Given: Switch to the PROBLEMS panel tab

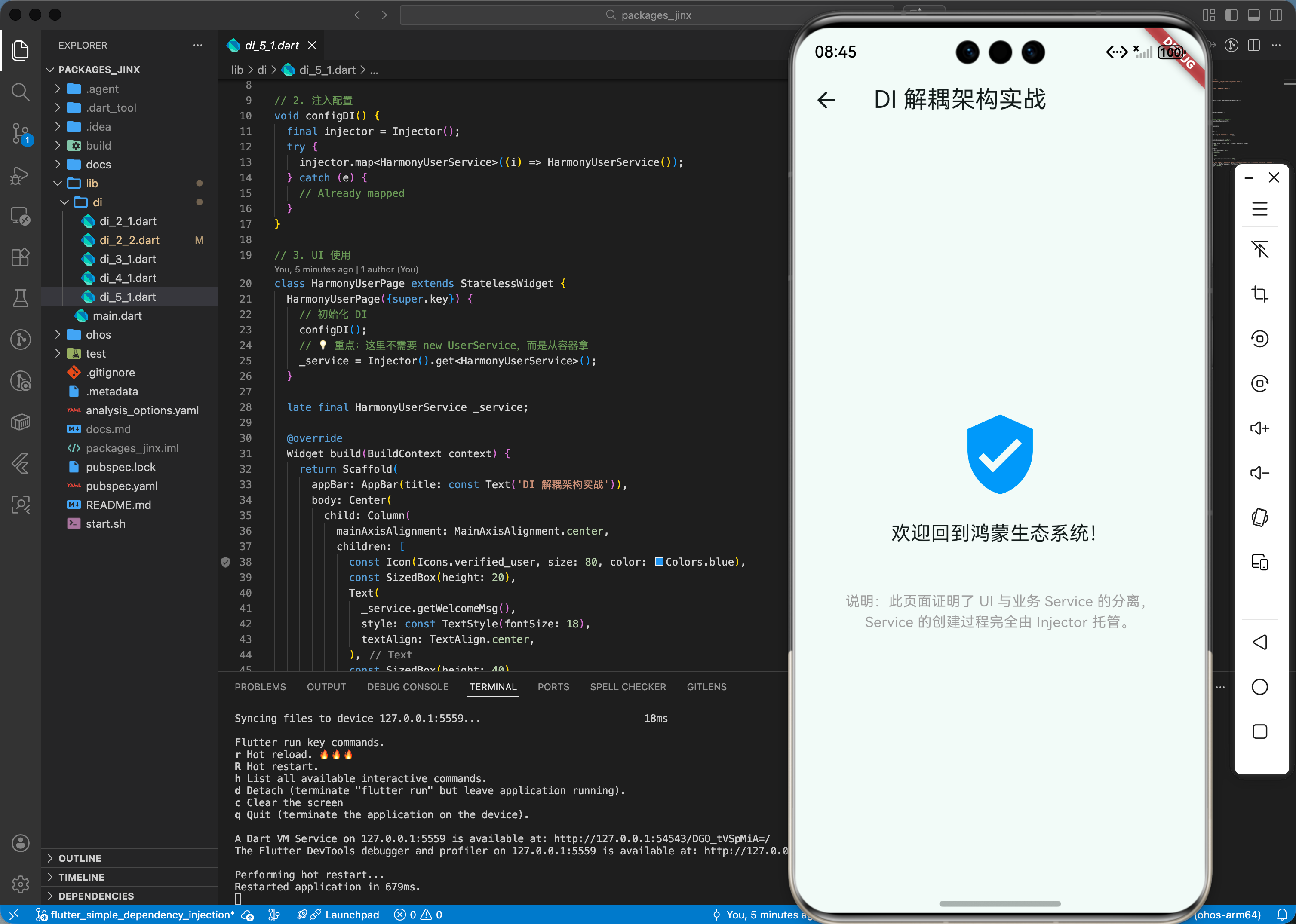Looking at the screenshot, I should [260, 687].
